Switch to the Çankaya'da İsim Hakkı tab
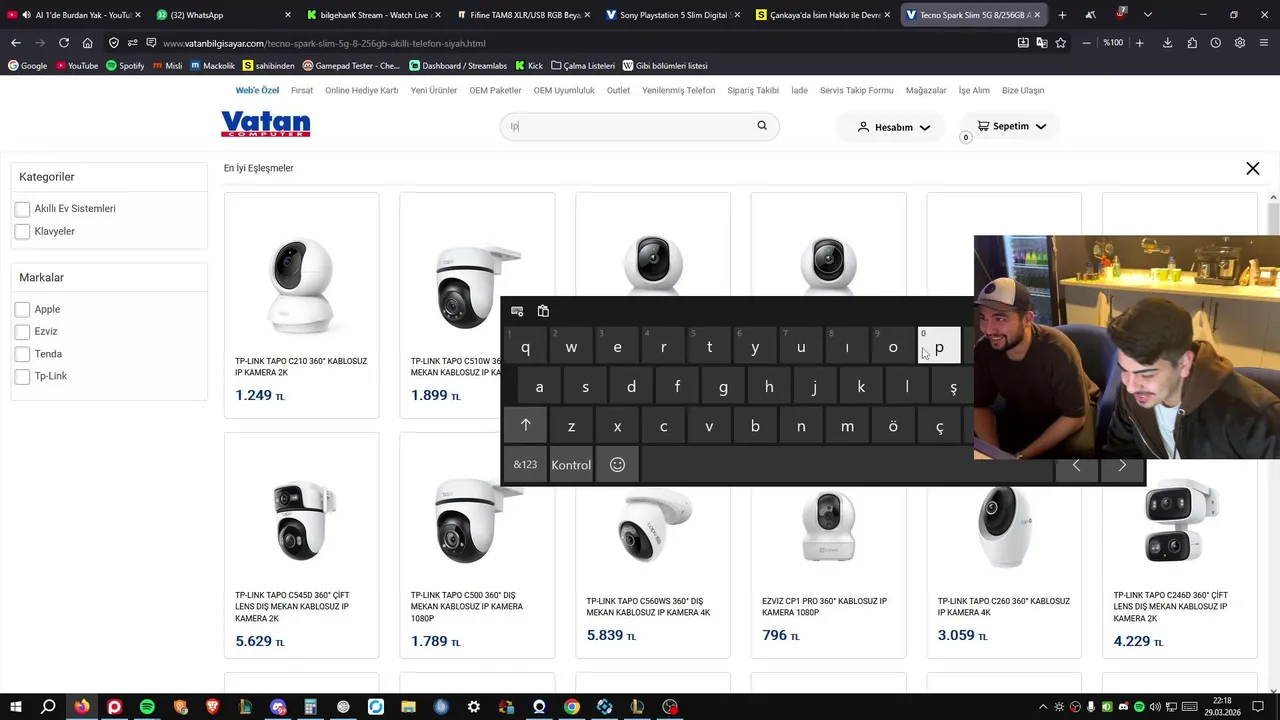Screen dimensions: 1280x720 coord(822,15)
